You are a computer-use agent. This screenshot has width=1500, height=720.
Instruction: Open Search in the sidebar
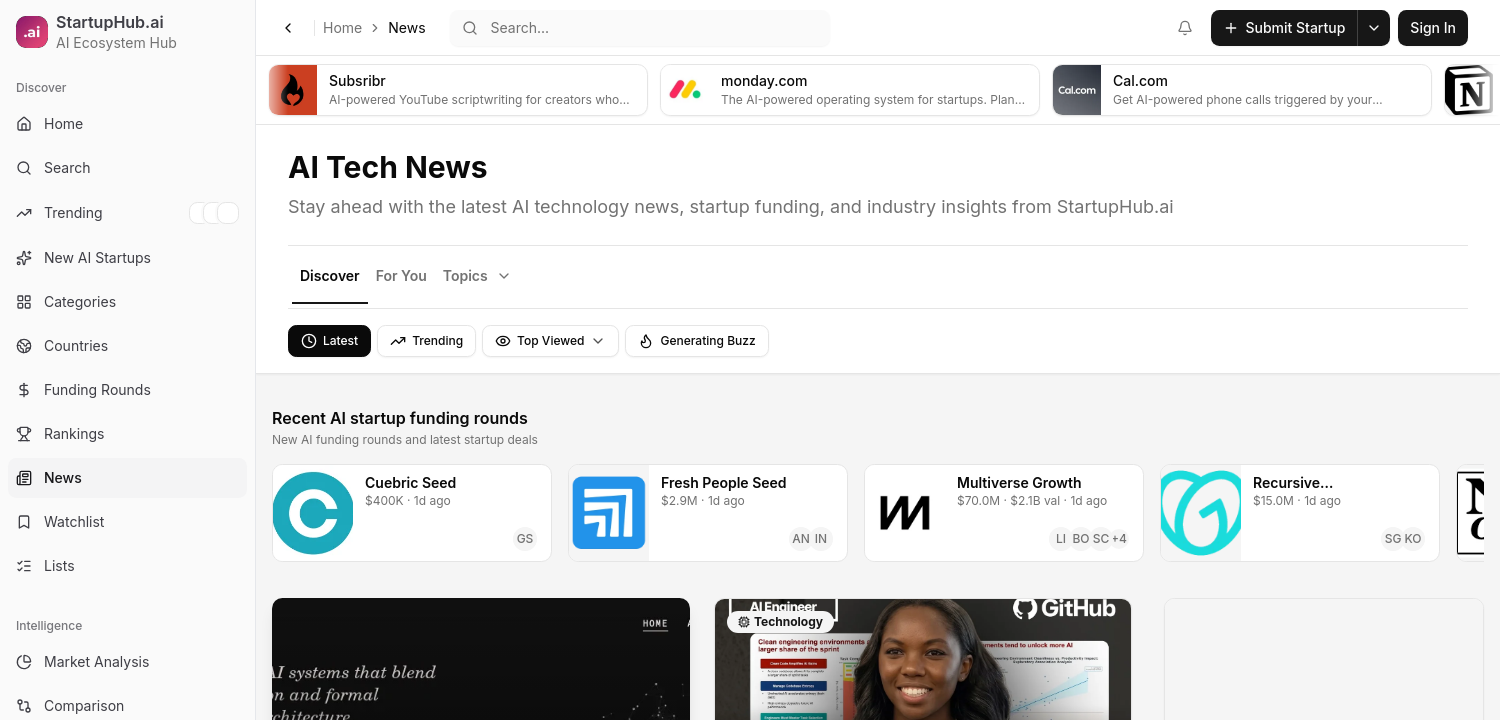[127, 168]
